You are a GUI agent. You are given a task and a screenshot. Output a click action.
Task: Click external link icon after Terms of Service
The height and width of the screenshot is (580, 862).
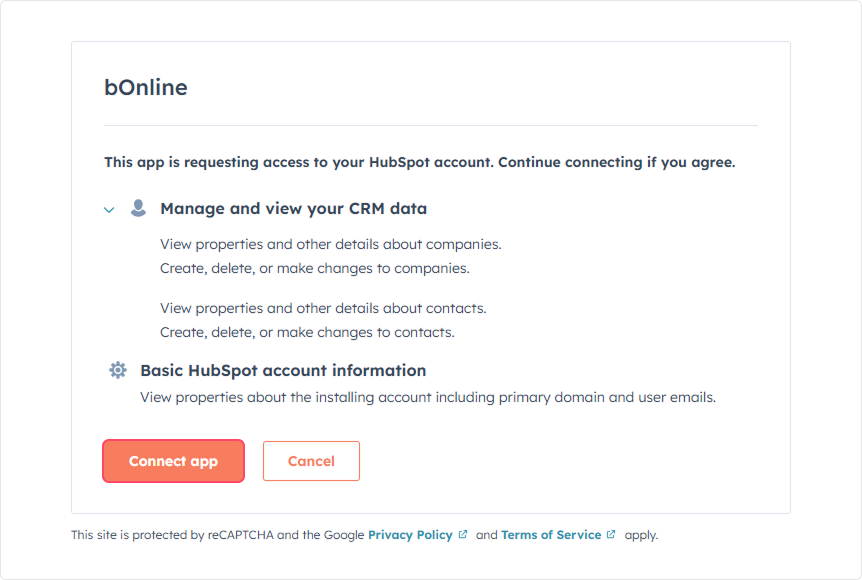click(611, 535)
